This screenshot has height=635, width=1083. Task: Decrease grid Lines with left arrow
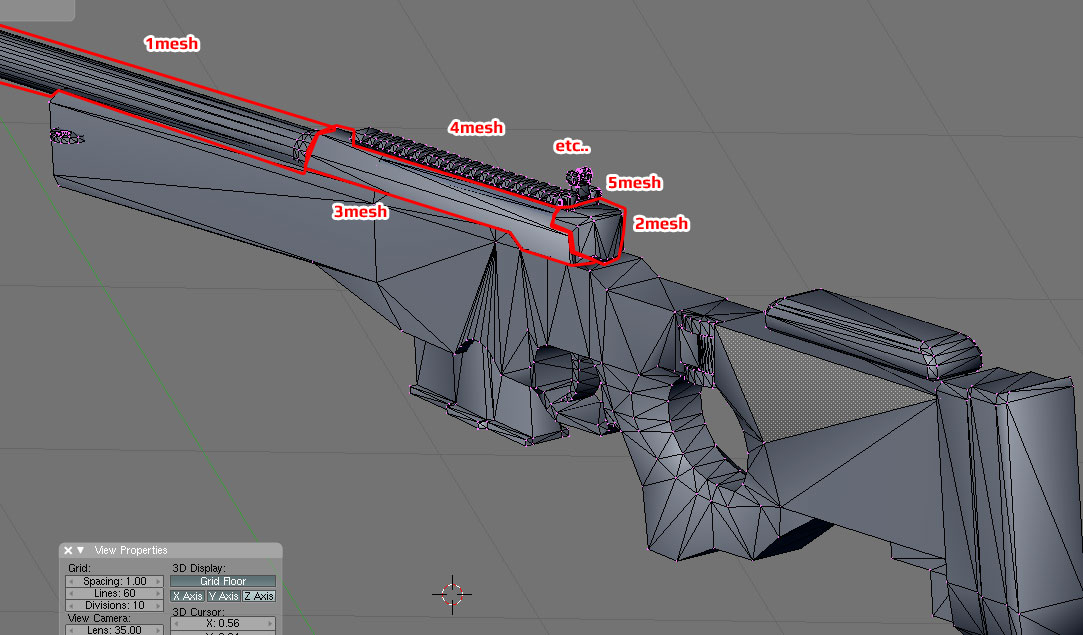point(72,594)
